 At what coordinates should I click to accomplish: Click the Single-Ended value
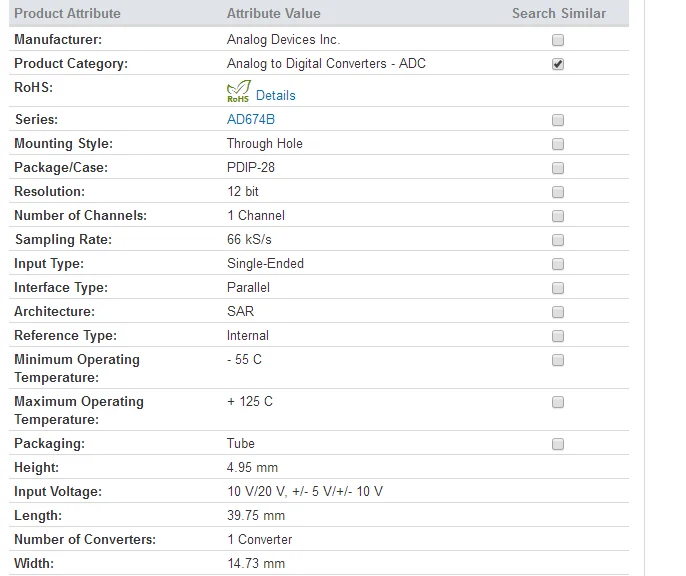tap(265, 263)
